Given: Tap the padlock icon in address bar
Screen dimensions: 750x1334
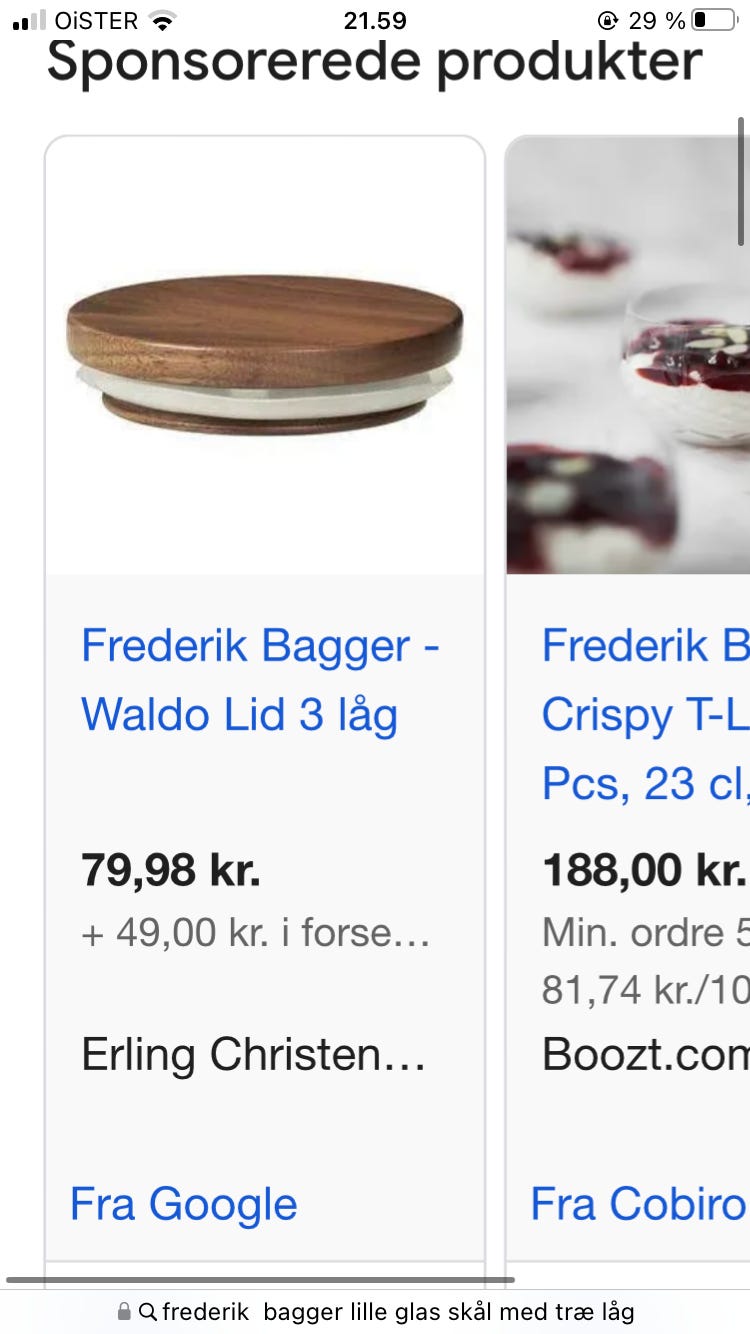Looking at the screenshot, I should coord(124,1311).
